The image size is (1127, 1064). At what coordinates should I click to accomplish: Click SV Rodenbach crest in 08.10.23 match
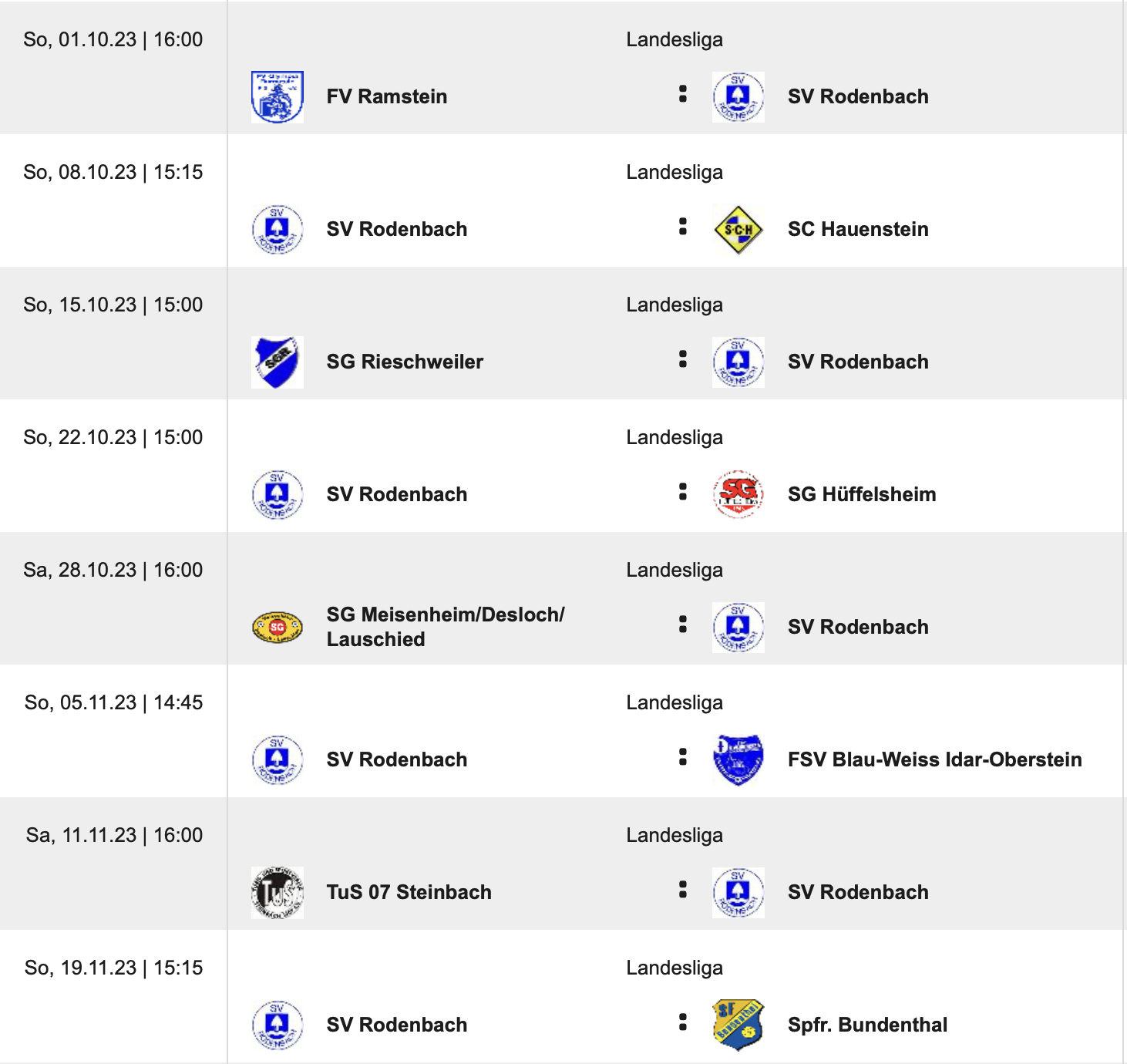tap(278, 230)
